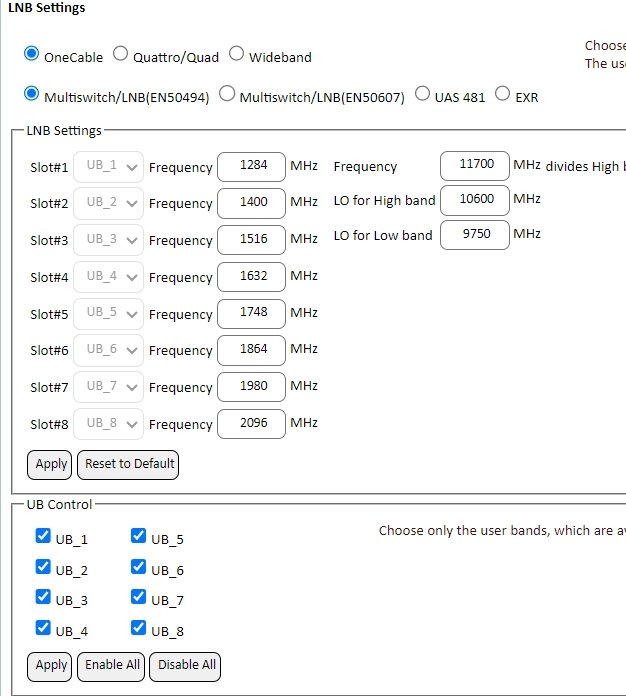The image size is (626, 696).
Task: Disable the UB_3 checkbox
Action: click(43, 597)
